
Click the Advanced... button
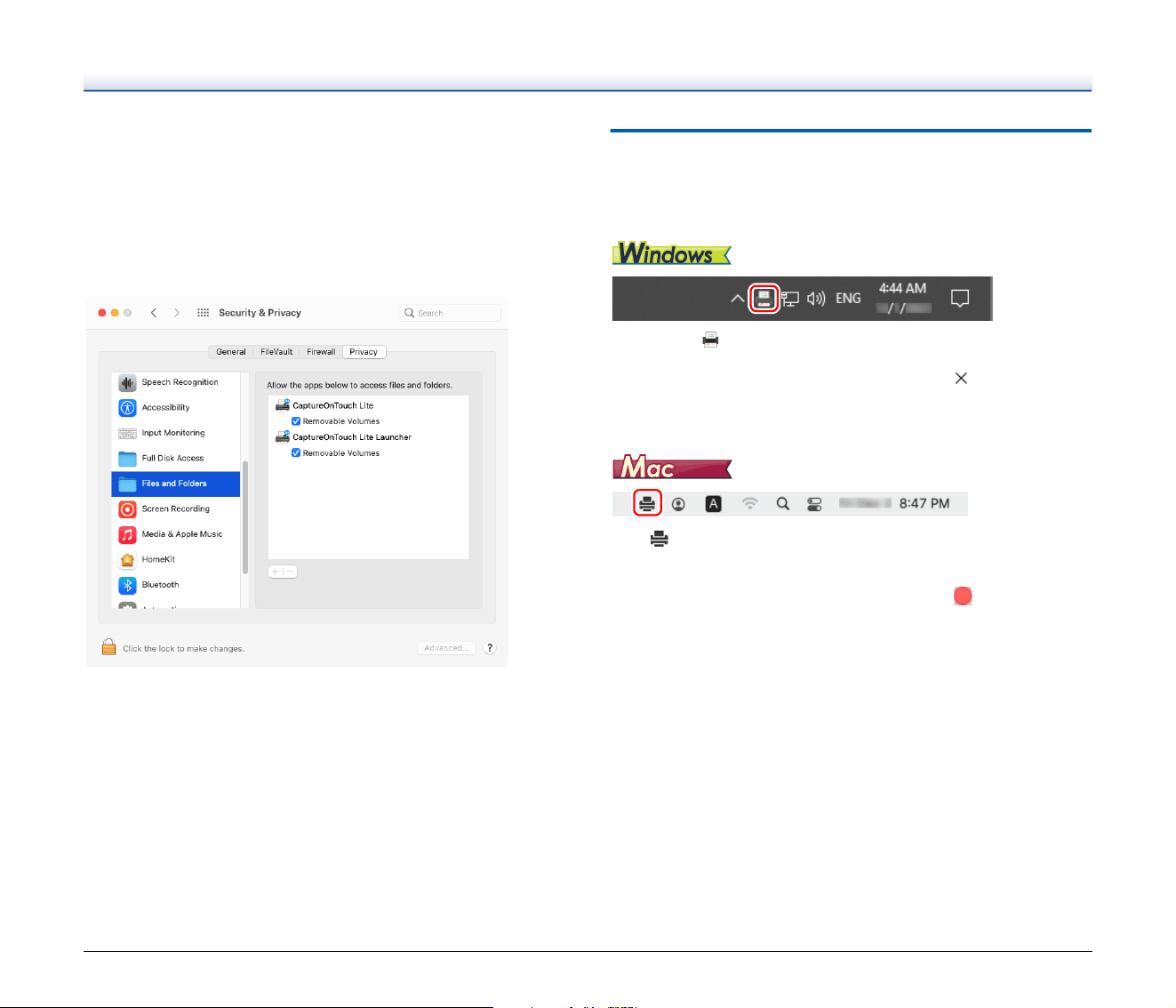[446, 648]
